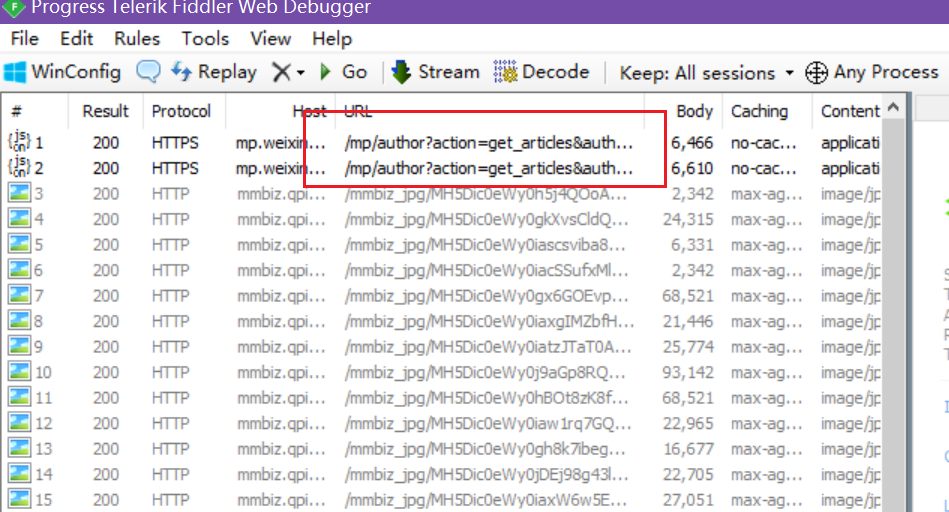Click the image icon of session 8
The height and width of the screenshot is (512, 949).
19,320
